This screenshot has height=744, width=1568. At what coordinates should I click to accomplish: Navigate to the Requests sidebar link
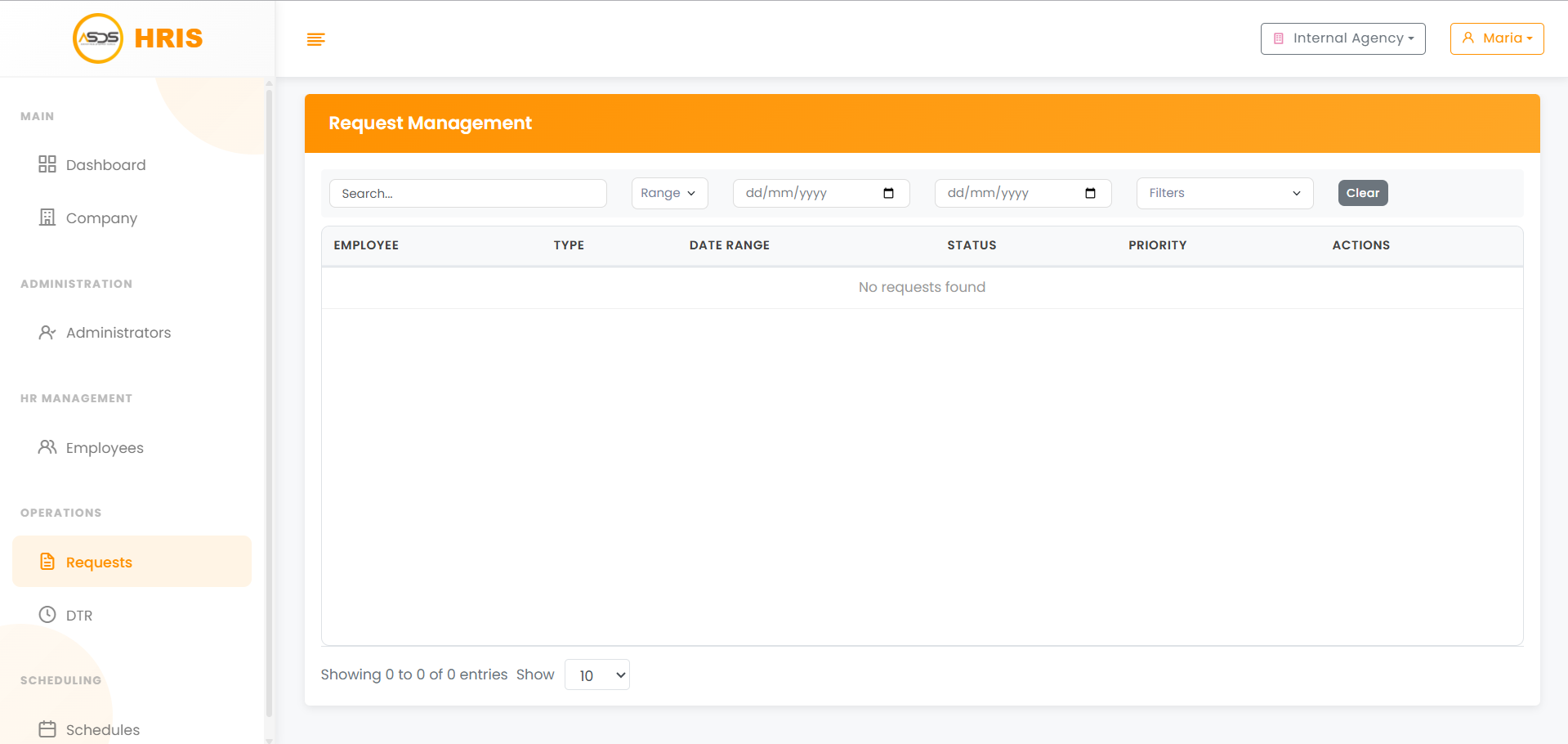tap(98, 562)
